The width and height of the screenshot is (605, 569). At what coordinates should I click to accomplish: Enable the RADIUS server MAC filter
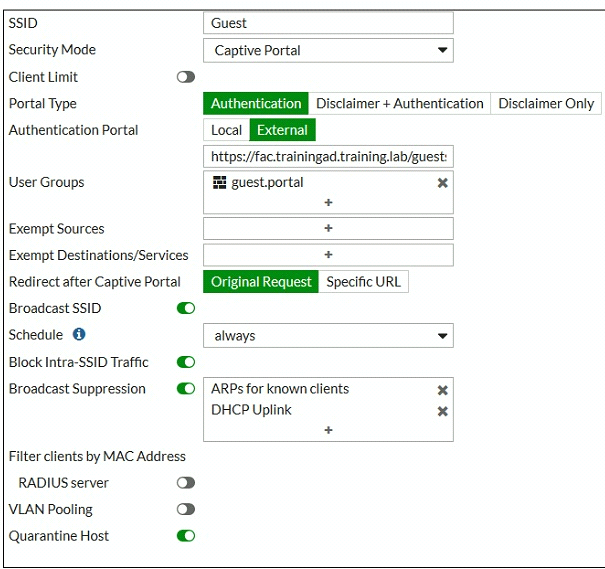(x=186, y=483)
